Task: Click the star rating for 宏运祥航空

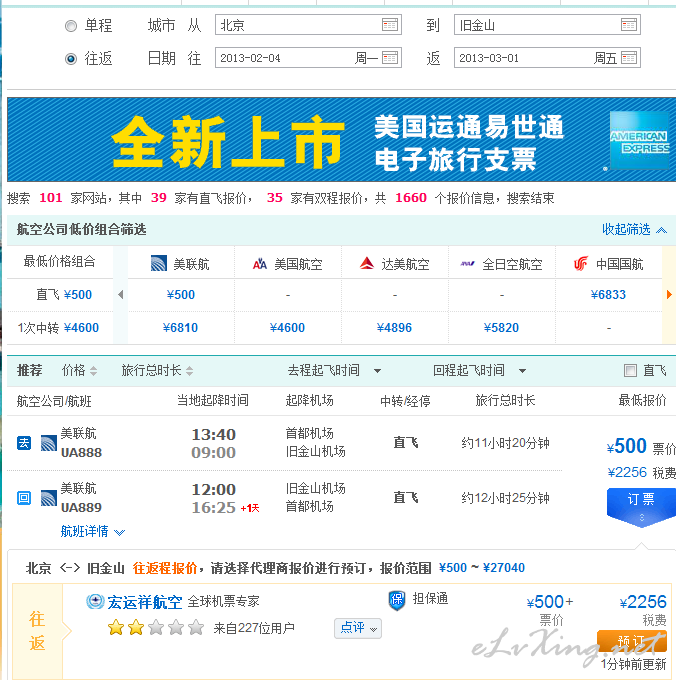Action: (156, 628)
